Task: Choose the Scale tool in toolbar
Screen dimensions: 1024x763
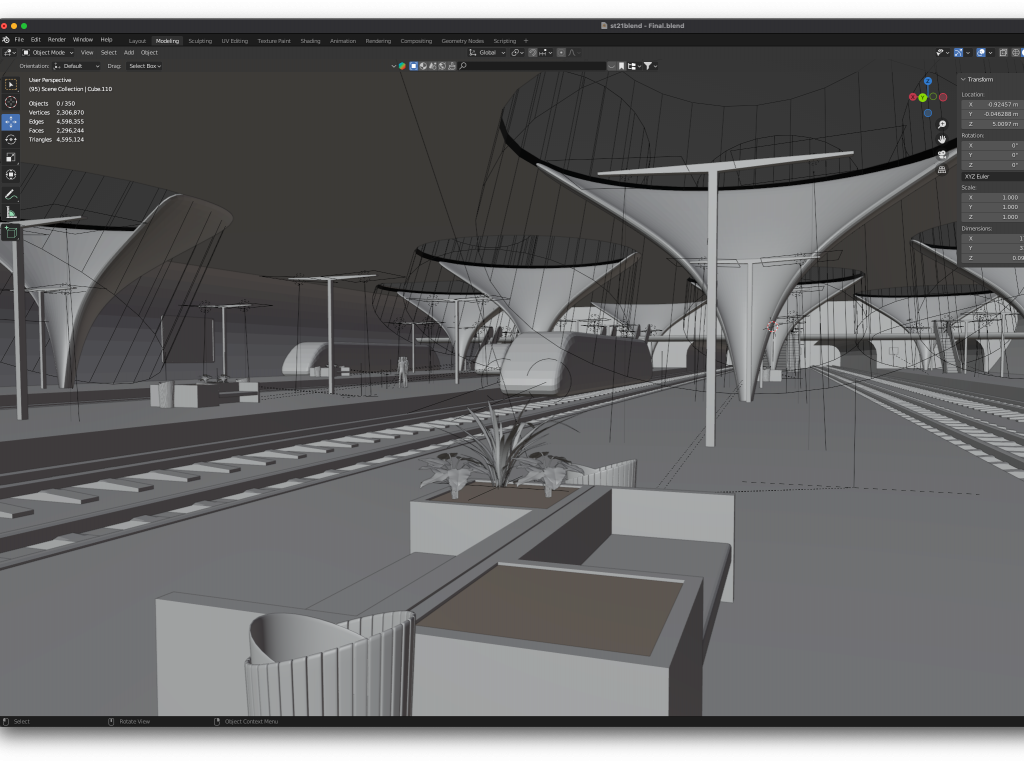Action: click(x=11, y=157)
